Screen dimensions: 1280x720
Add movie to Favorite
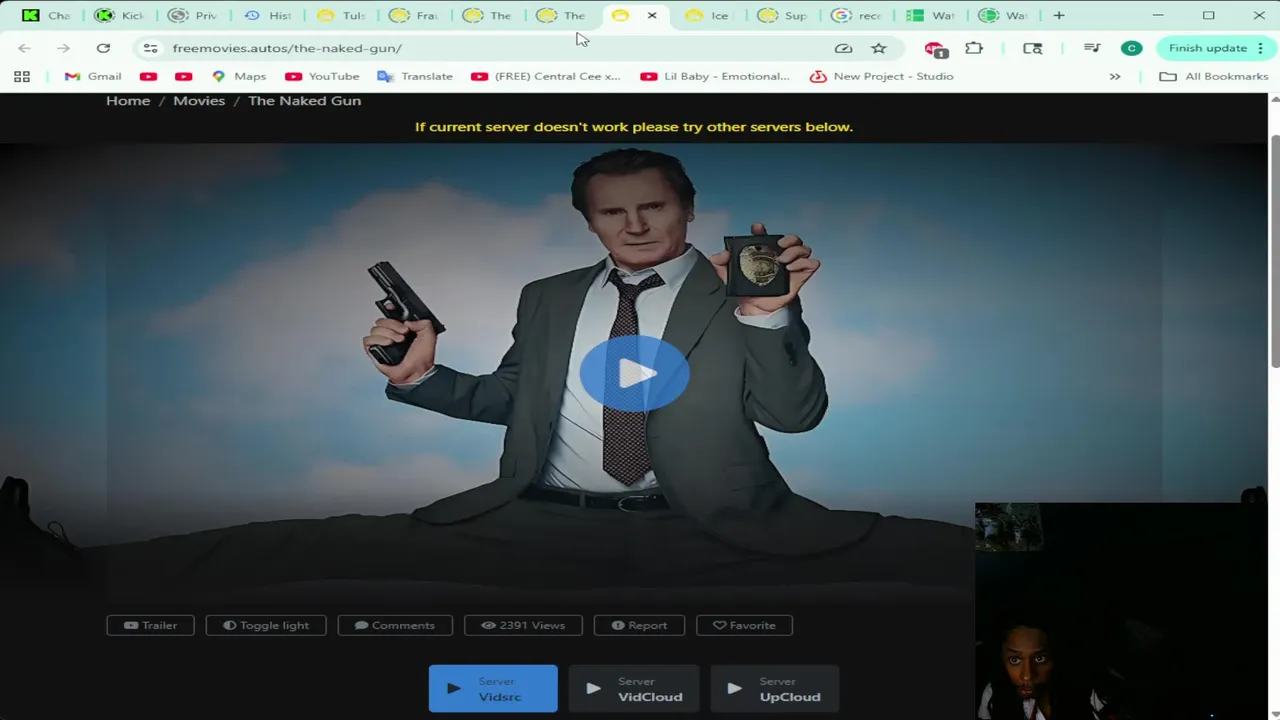pyautogui.click(x=744, y=625)
